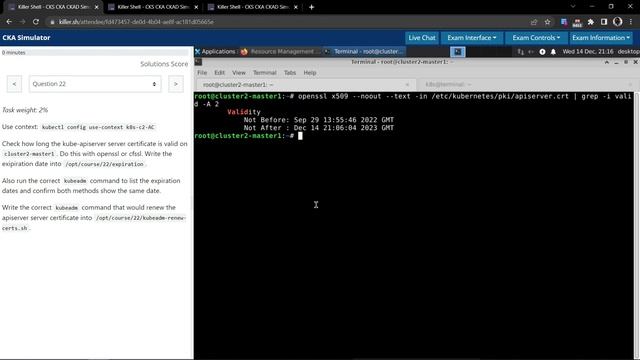Viewport: 640px width, 360px height.
Task: Open the Terminal menu in menubar
Action: 264,73
